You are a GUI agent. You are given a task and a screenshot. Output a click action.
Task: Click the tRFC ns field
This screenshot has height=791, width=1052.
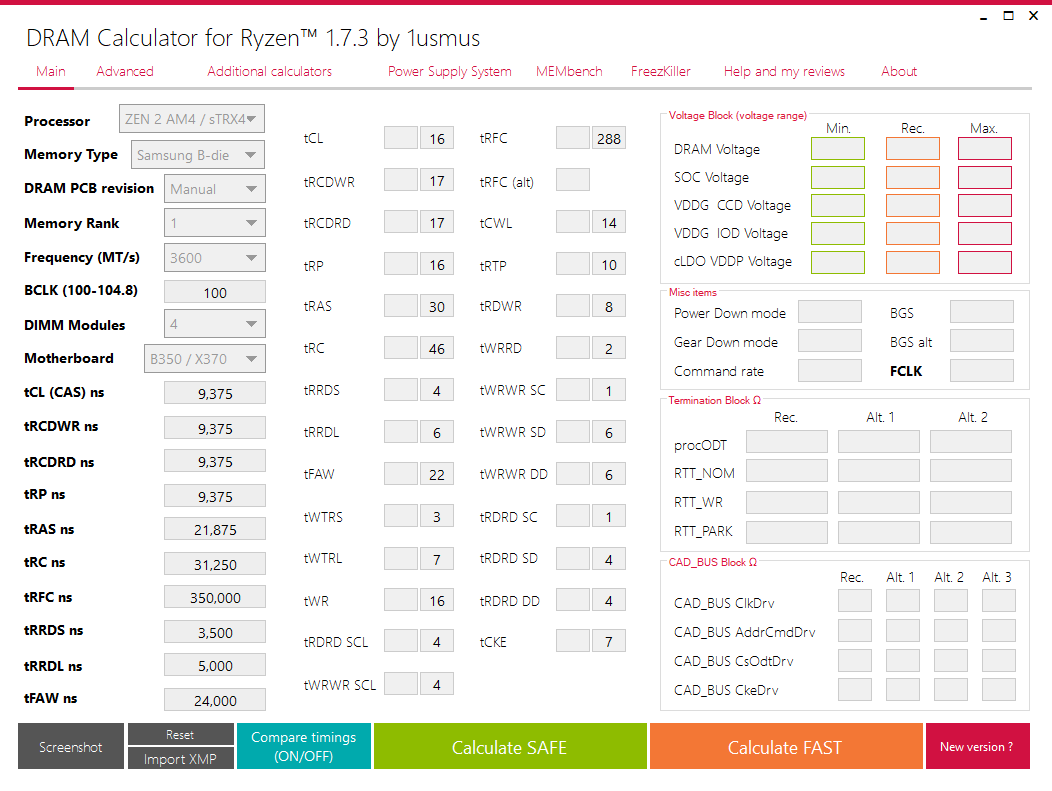pos(215,597)
